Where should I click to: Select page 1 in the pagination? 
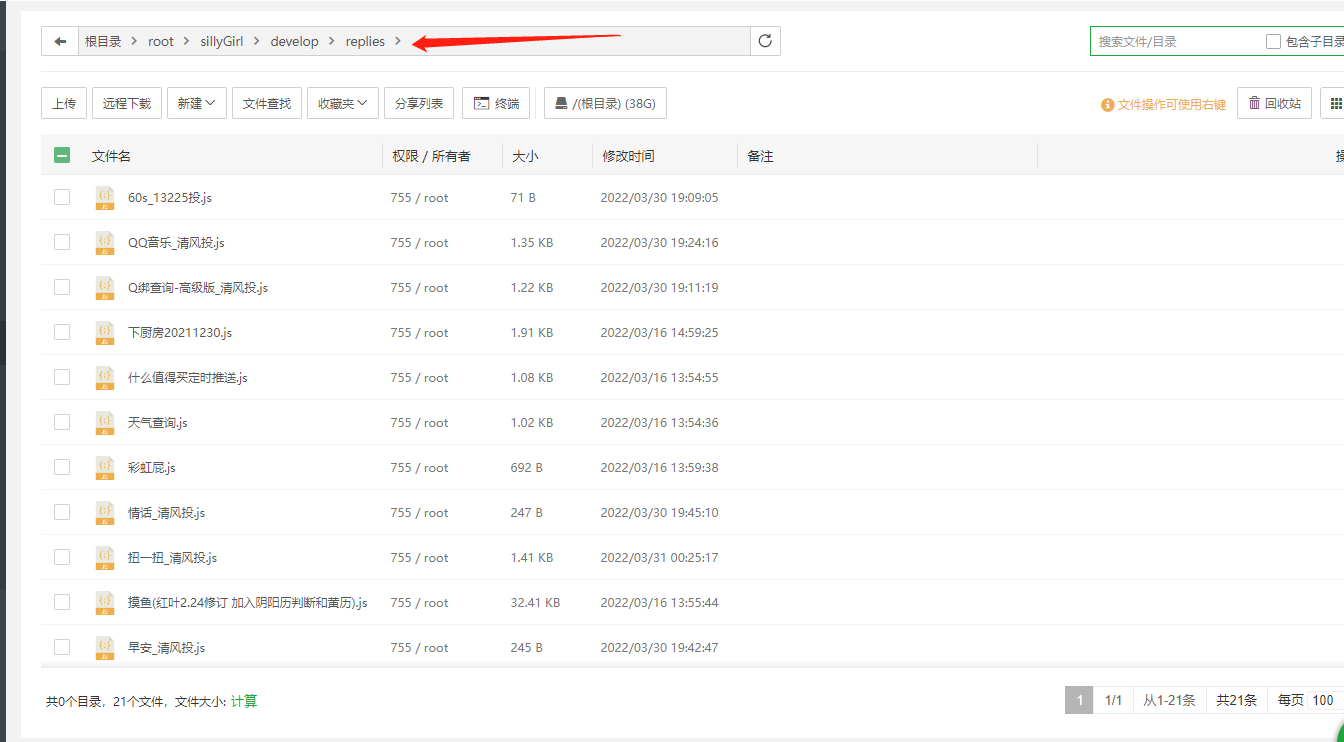coord(1079,700)
